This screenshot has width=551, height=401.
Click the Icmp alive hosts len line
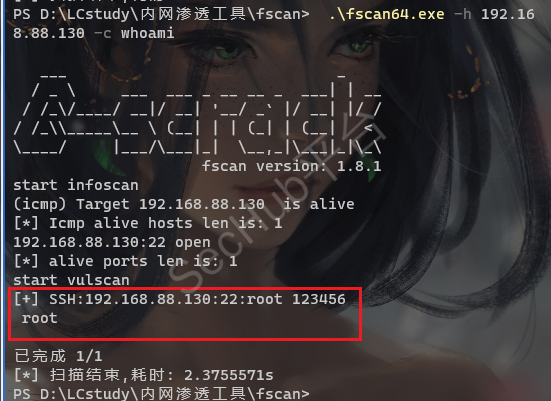[148, 223]
